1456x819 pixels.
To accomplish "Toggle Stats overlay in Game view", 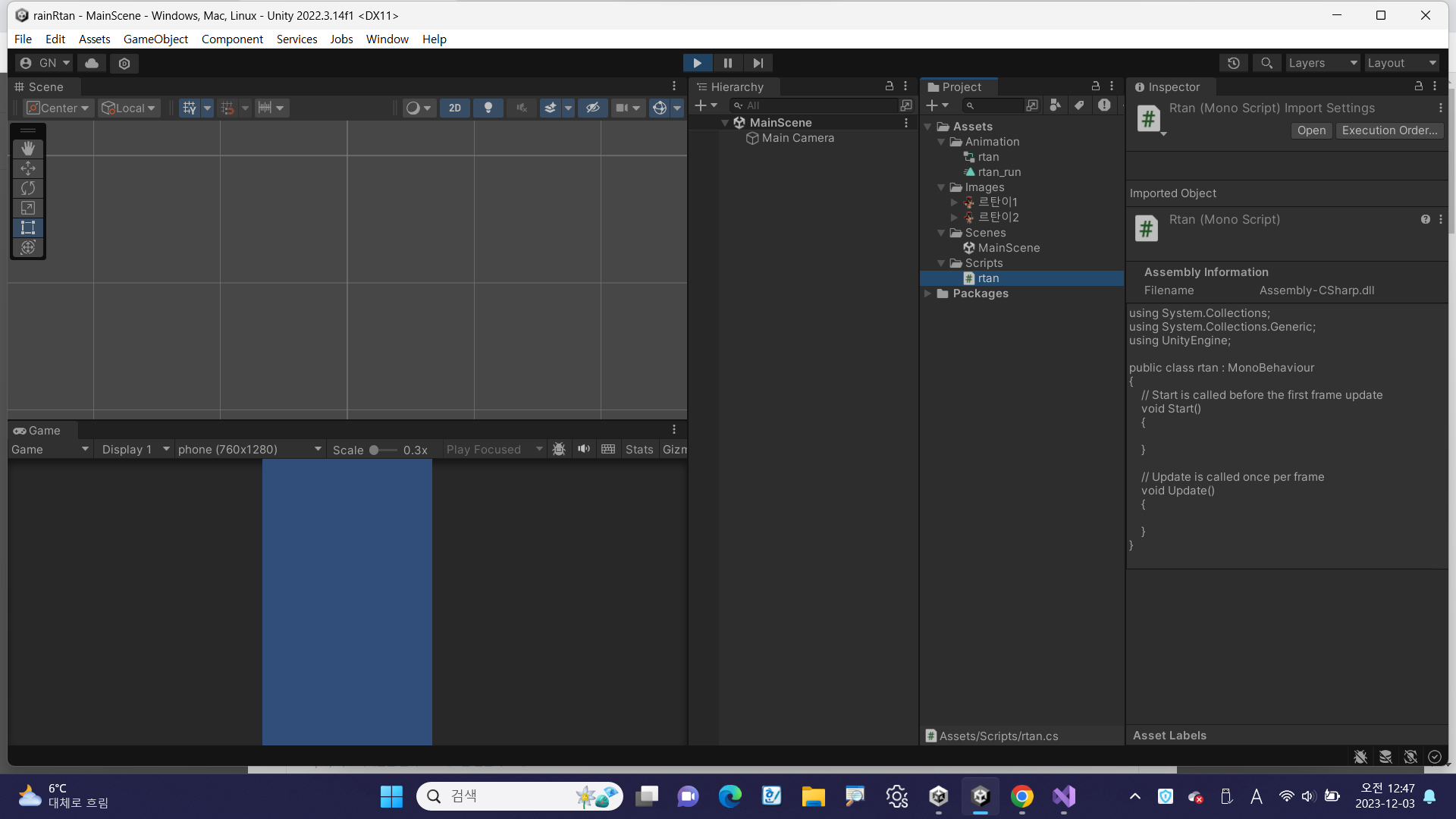I will coord(639,450).
